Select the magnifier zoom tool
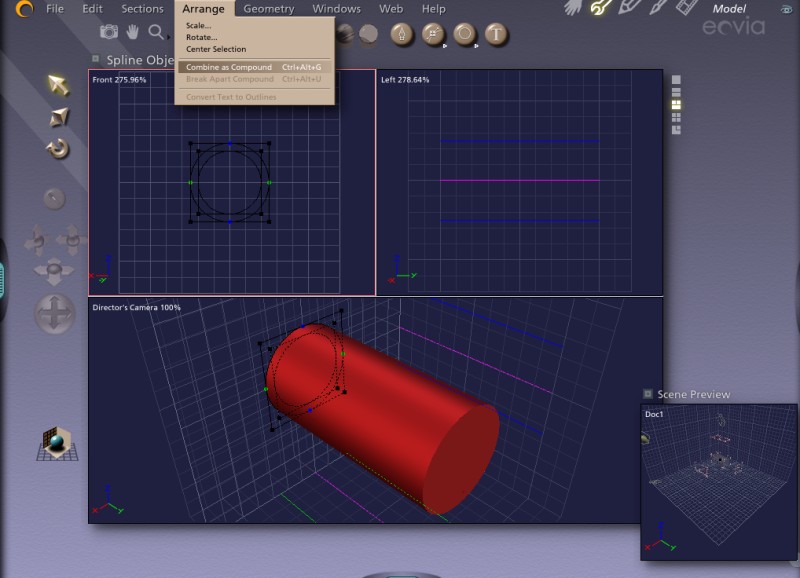The height and width of the screenshot is (578, 800). coord(156,33)
